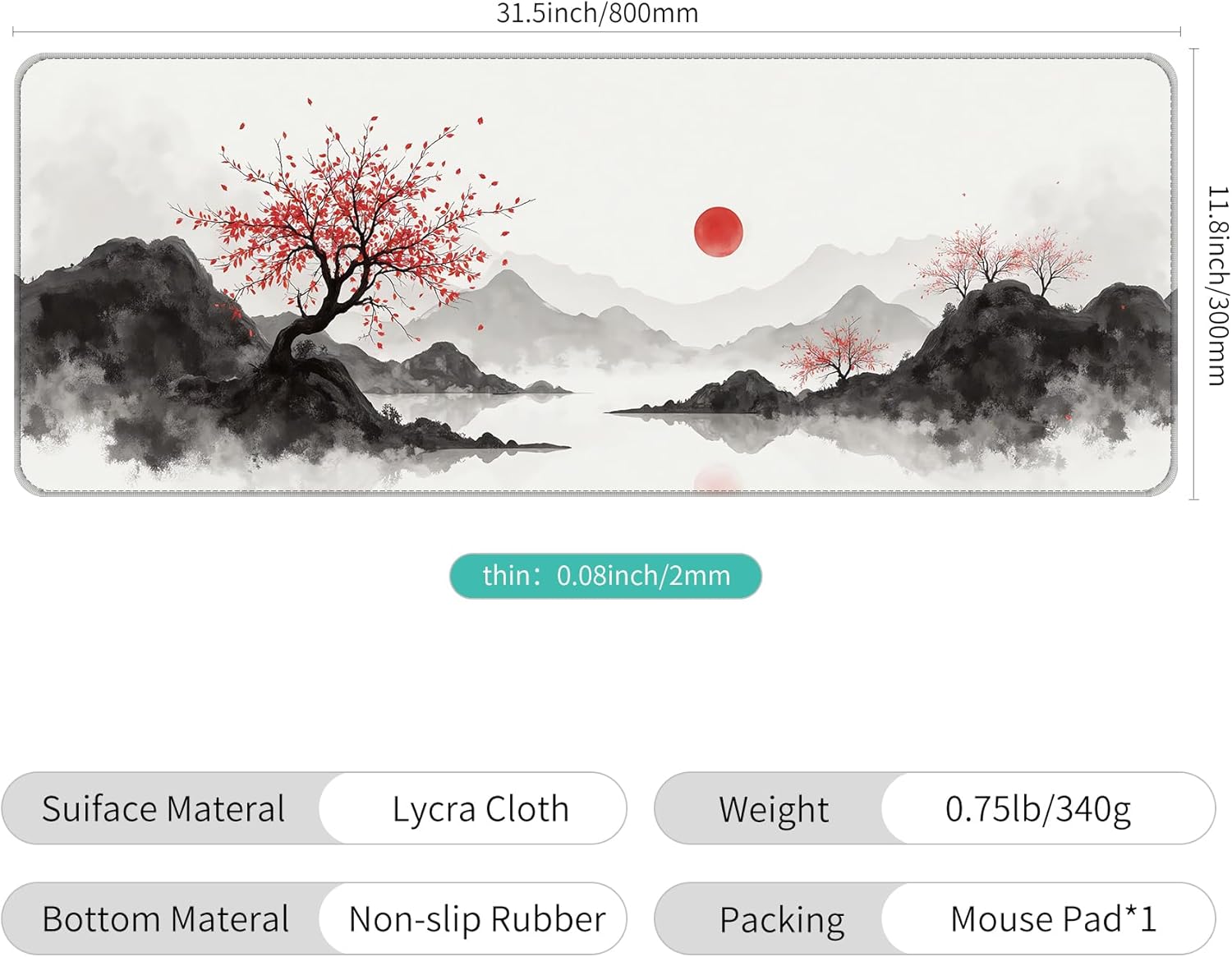The width and height of the screenshot is (1232, 957).
Task: Click the stitched edge of the mouse pad
Action: click(x=596, y=57)
